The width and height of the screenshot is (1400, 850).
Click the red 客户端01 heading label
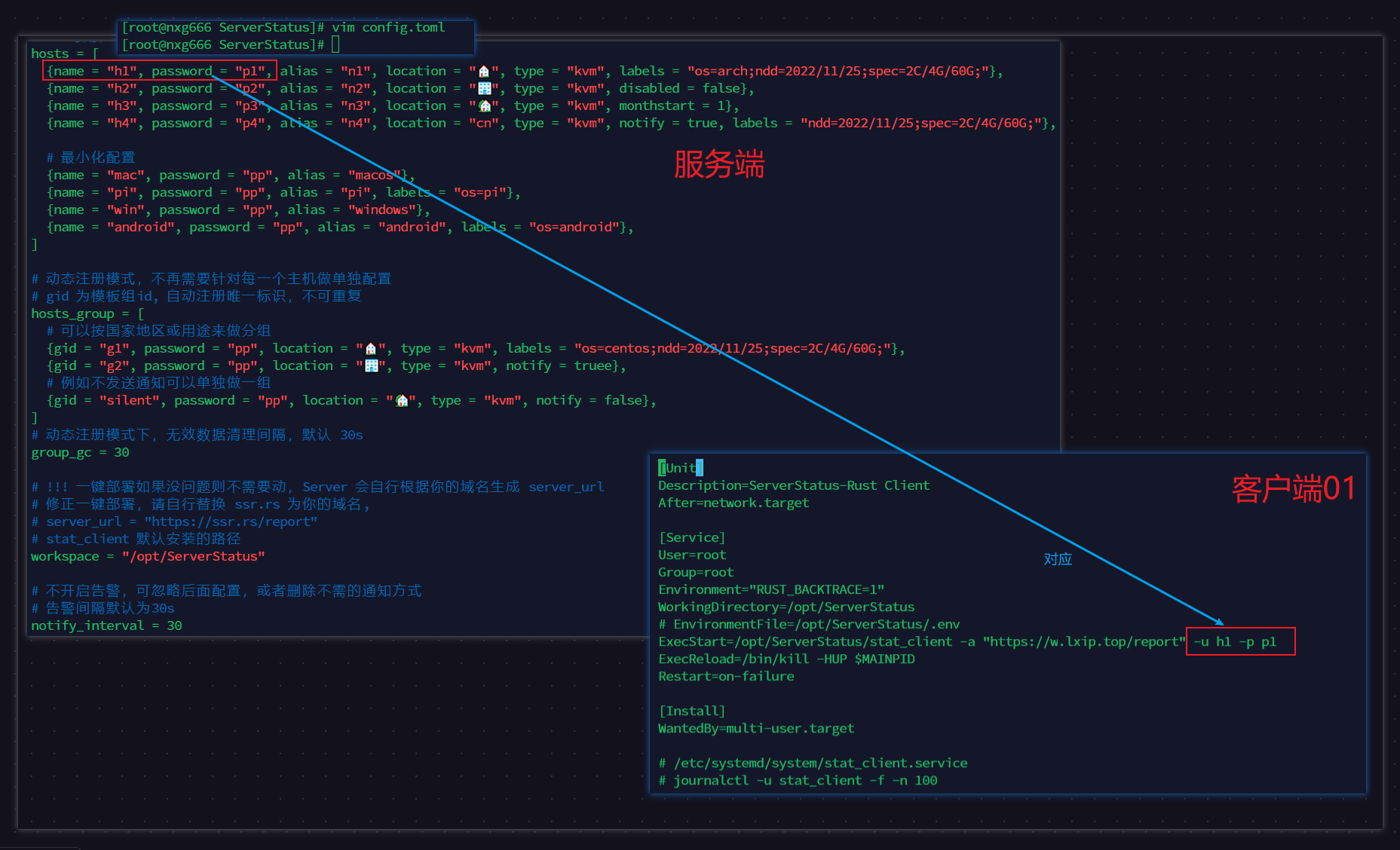pos(1294,489)
